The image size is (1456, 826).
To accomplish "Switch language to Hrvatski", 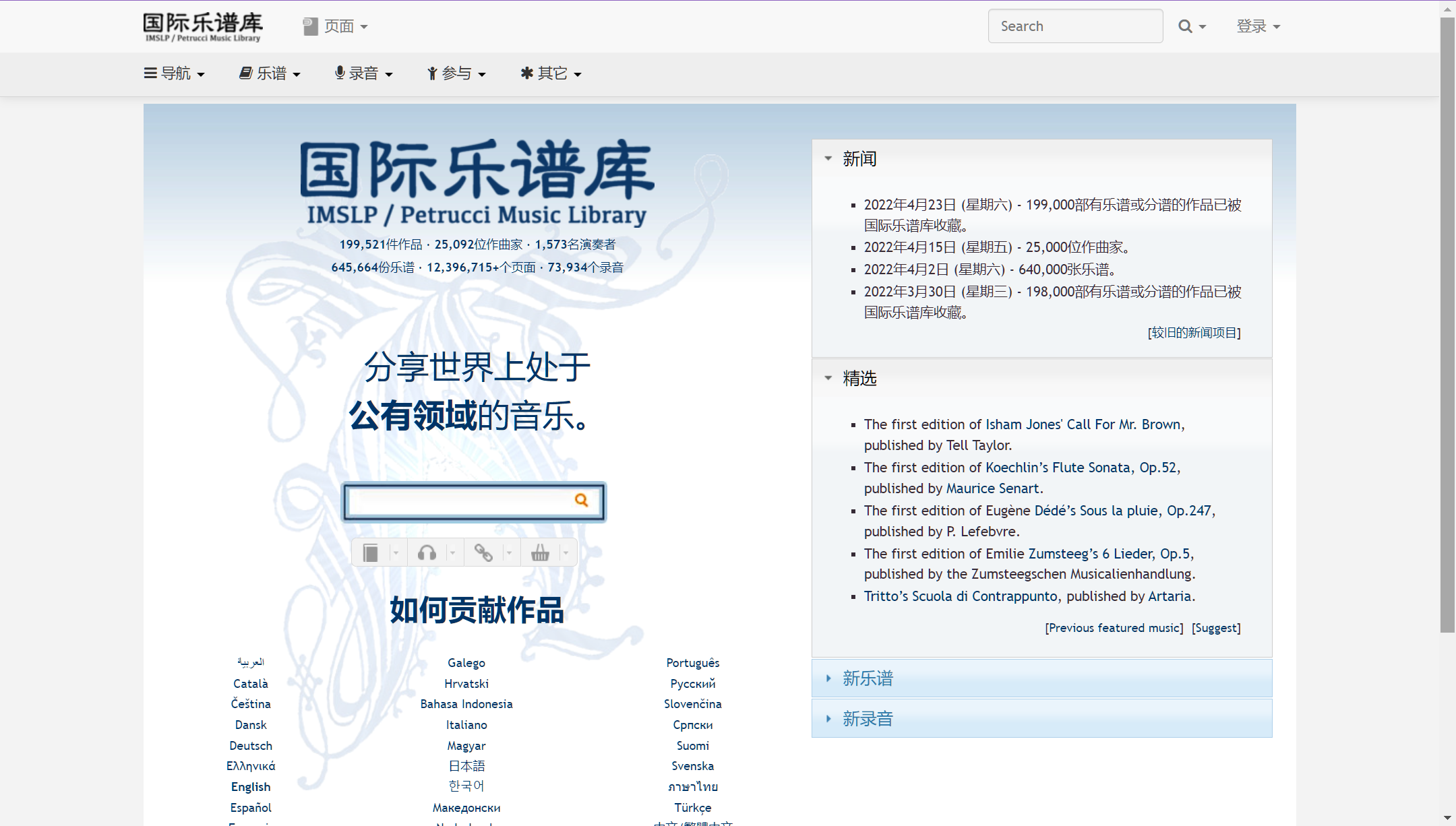I will pos(466,684).
